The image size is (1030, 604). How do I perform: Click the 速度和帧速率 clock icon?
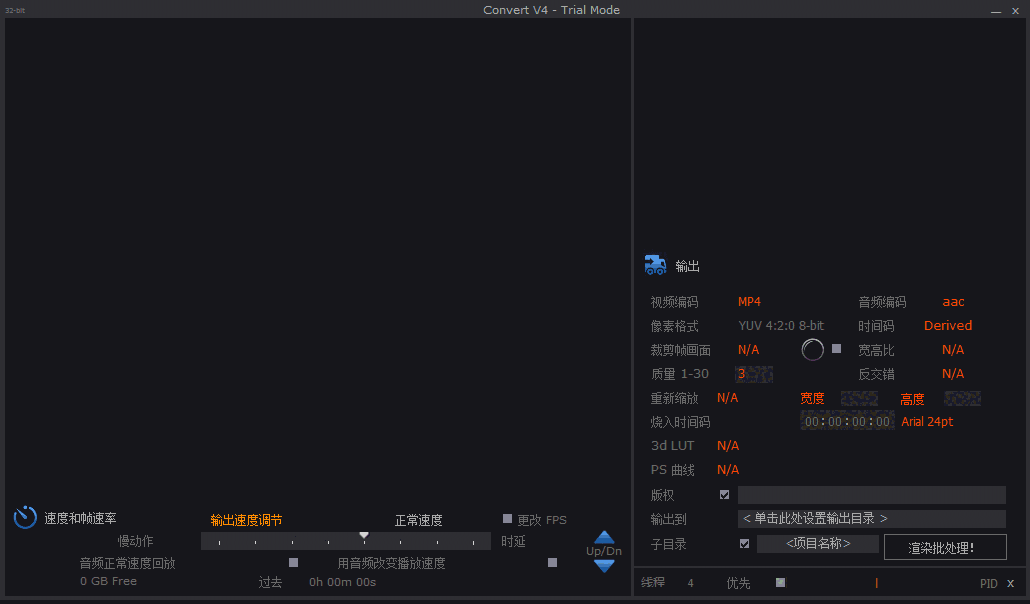(x=24, y=517)
